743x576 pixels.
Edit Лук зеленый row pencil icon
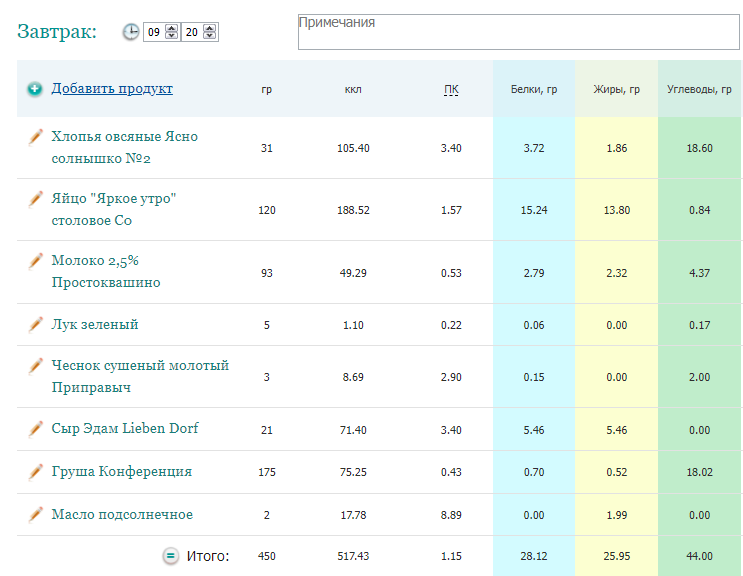(x=36, y=324)
